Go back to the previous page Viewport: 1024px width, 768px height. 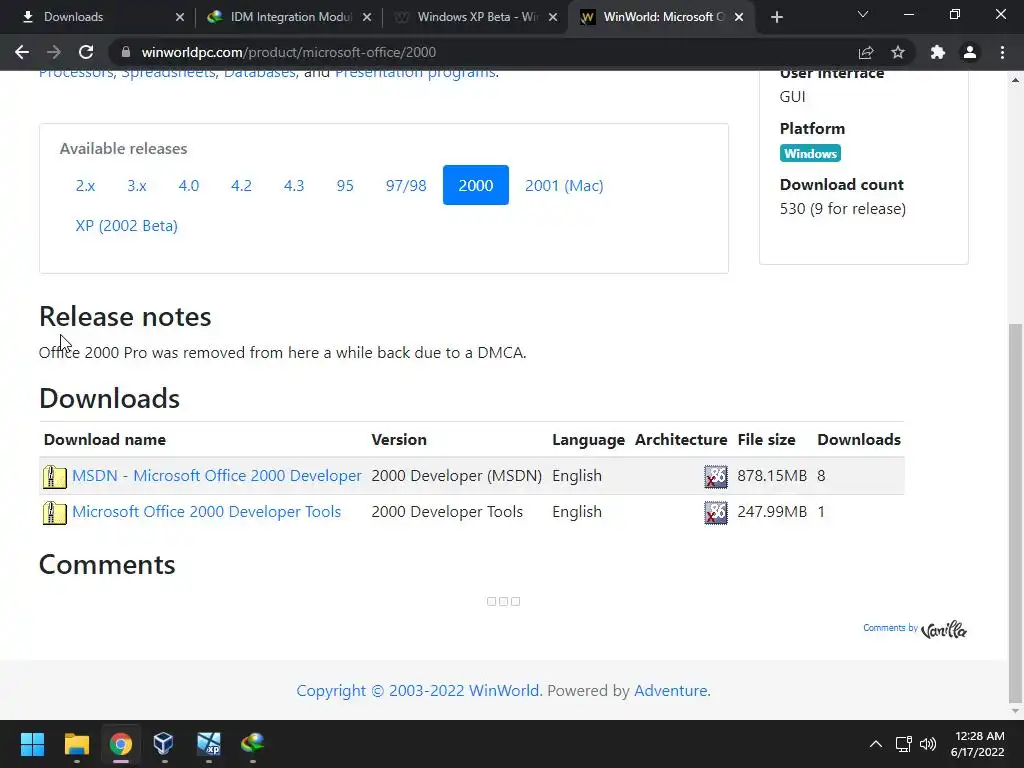(22, 52)
